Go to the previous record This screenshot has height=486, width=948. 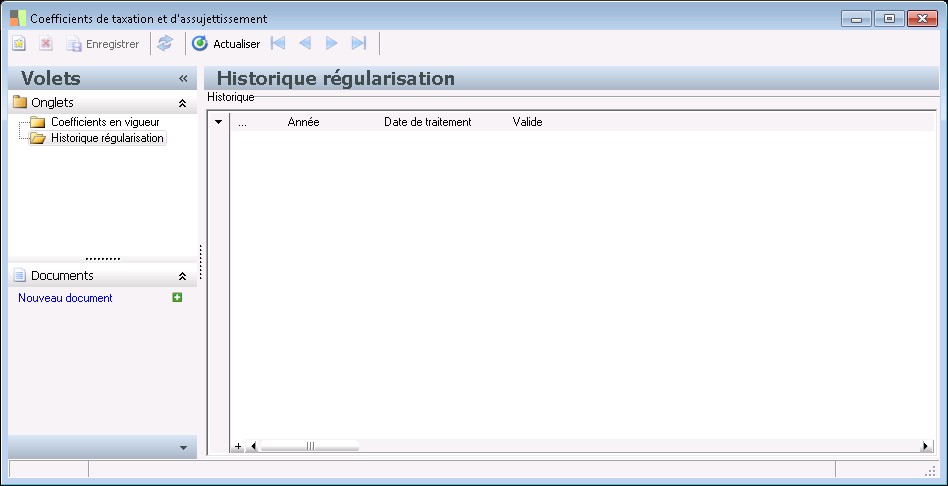(x=305, y=44)
